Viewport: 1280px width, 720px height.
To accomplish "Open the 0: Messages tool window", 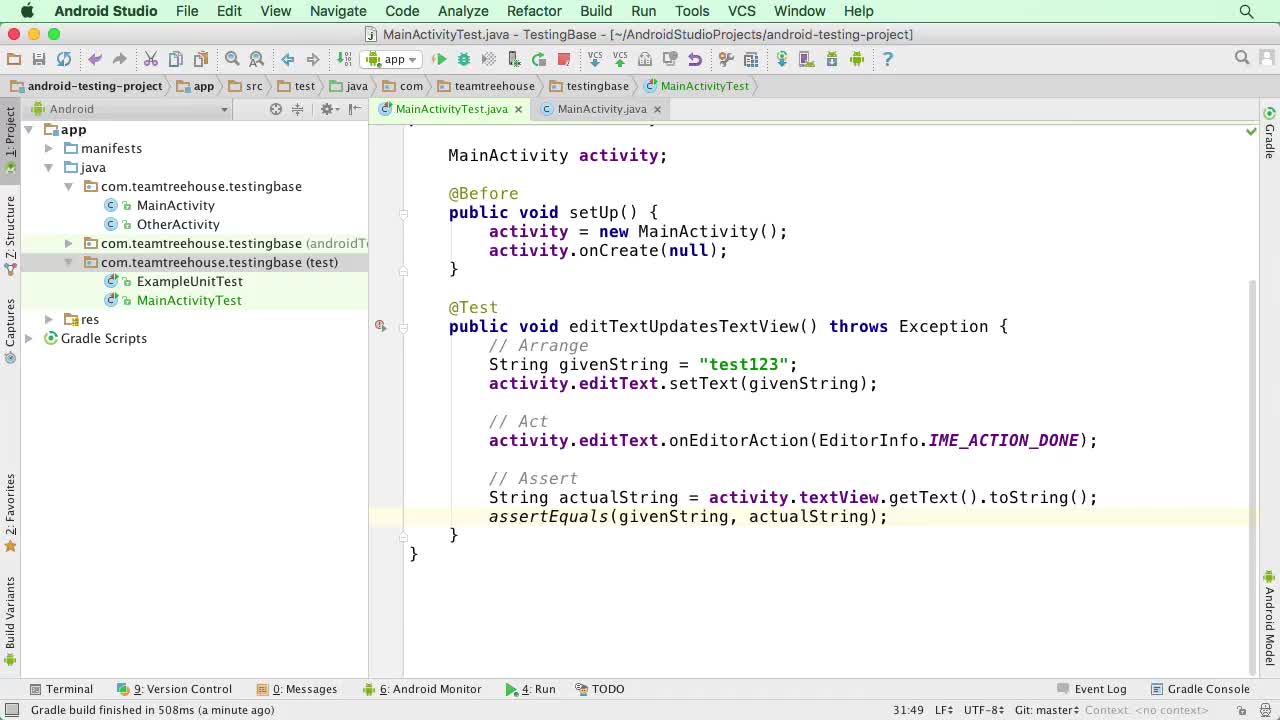I will point(297,689).
